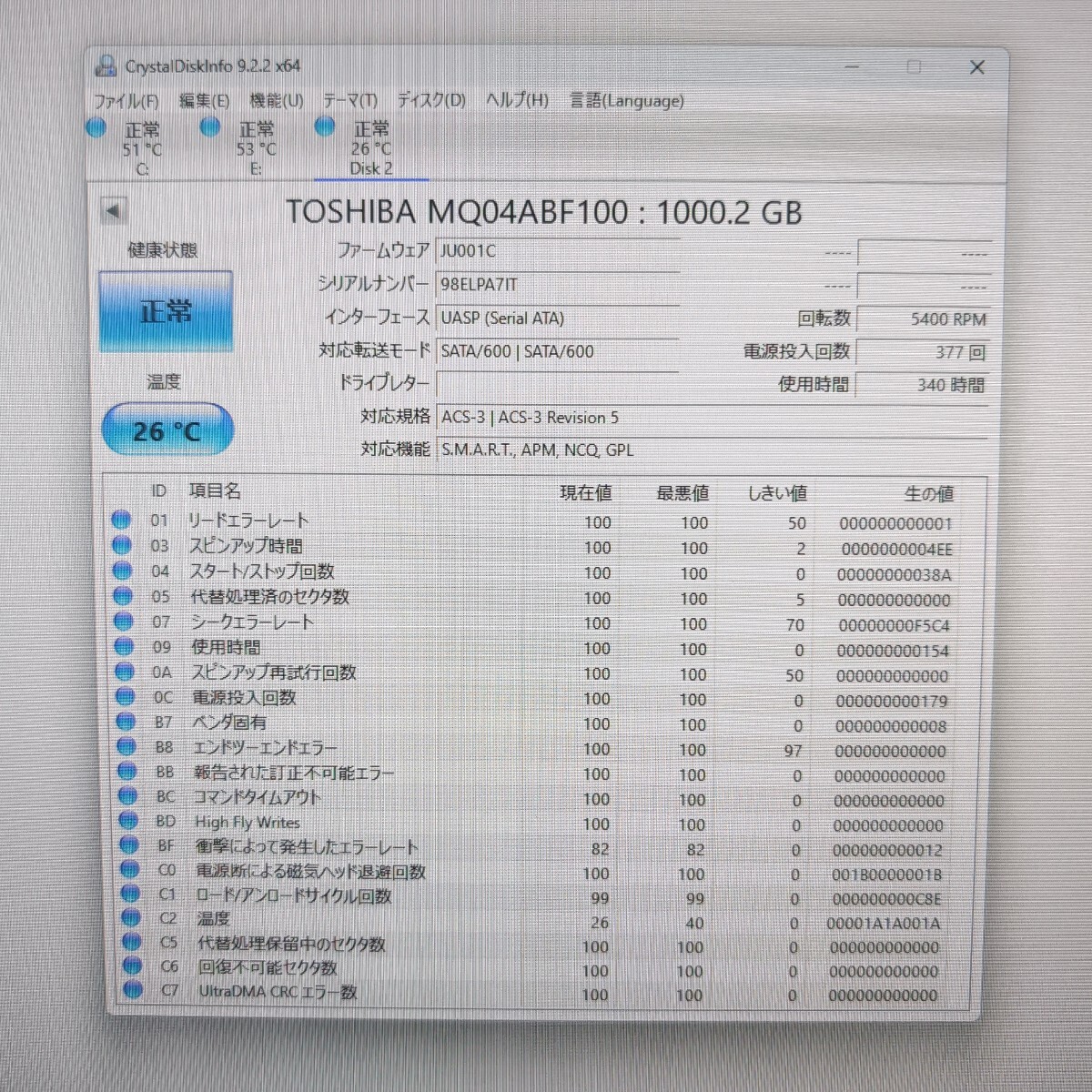The height and width of the screenshot is (1092, 1092).
Task: Open the 言語(Language) menu
Action: click(x=627, y=101)
